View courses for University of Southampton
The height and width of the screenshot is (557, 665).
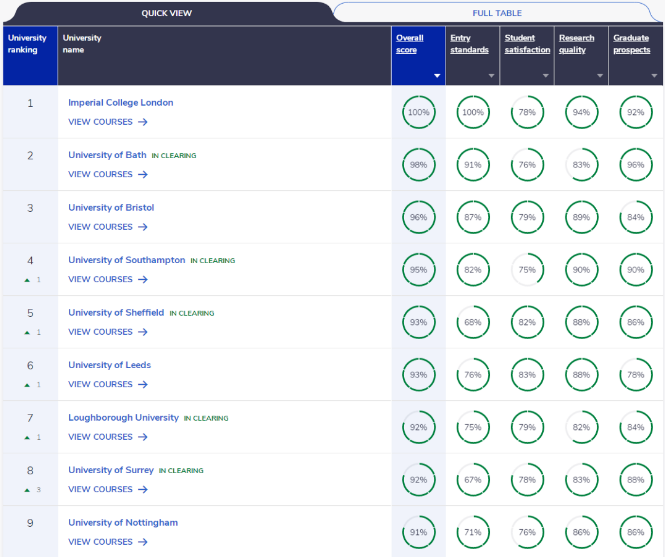pyautogui.click(x=108, y=280)
